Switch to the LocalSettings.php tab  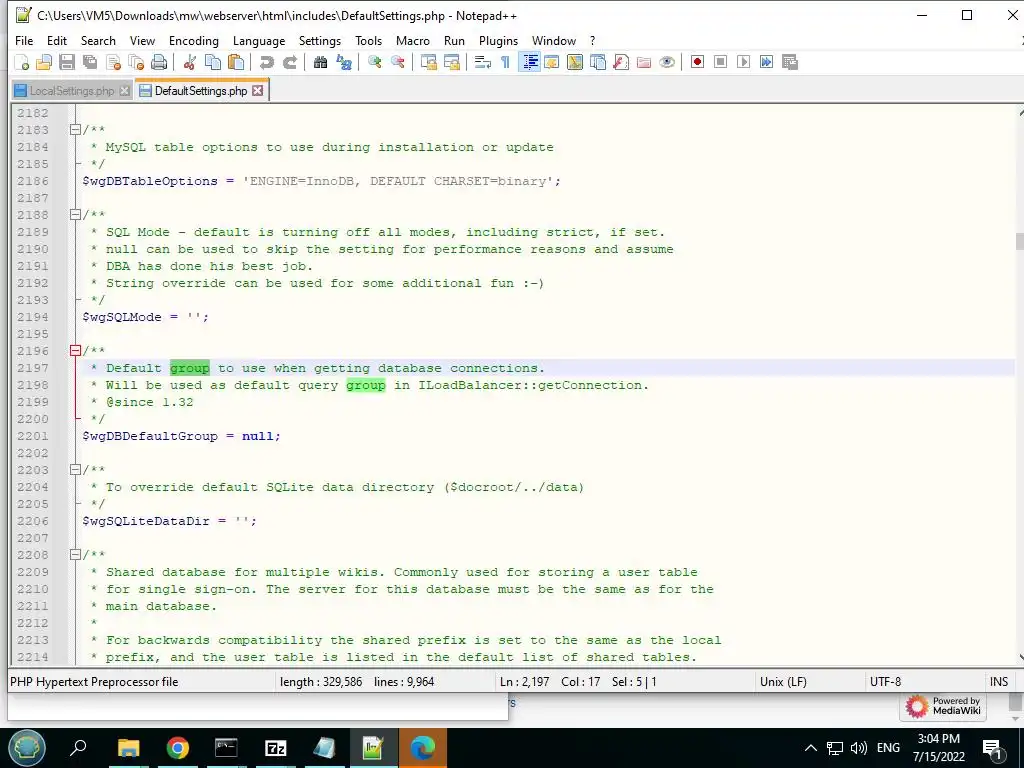pos(72,91)
